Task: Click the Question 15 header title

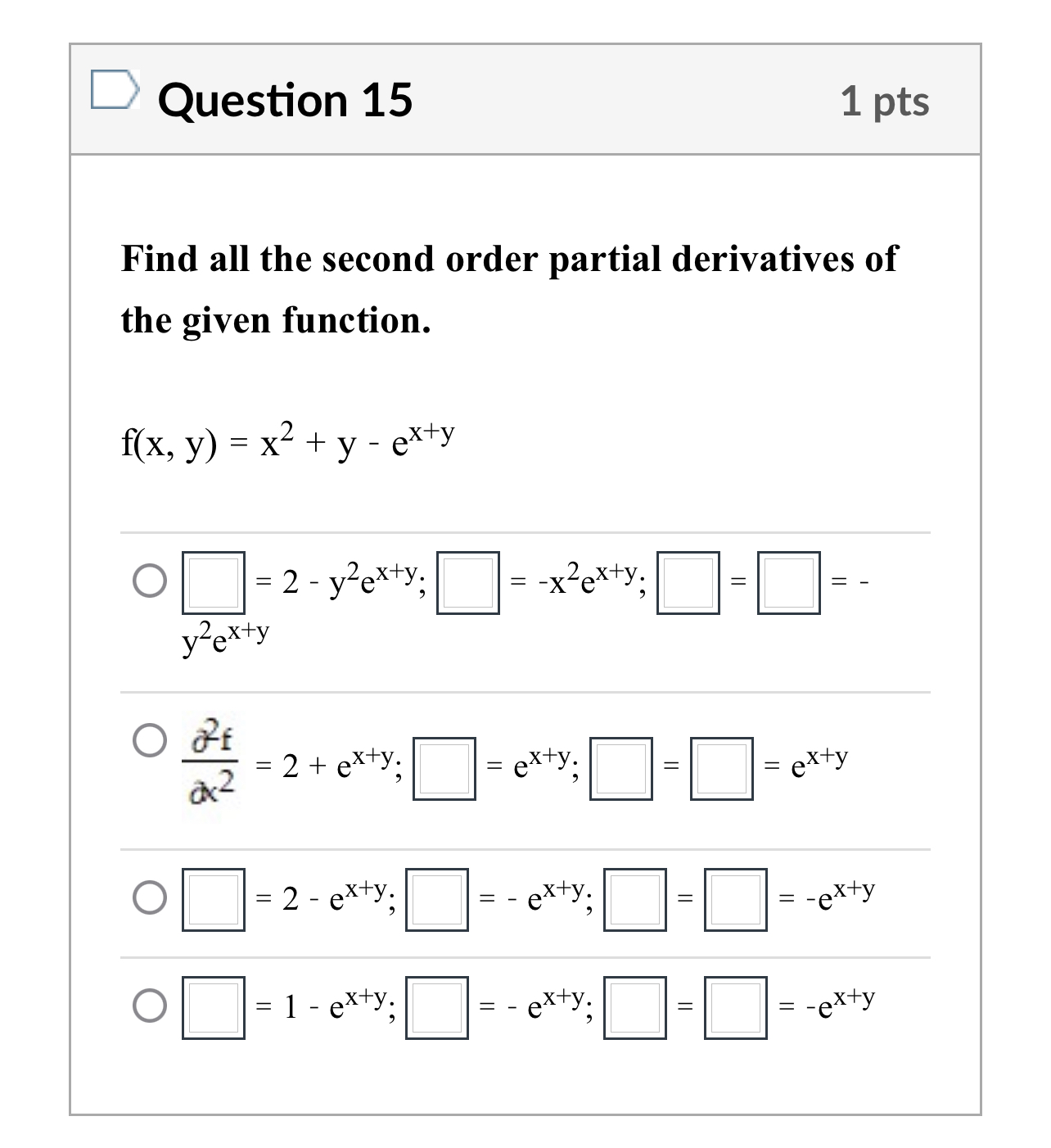Action: [x=285, y=100]
